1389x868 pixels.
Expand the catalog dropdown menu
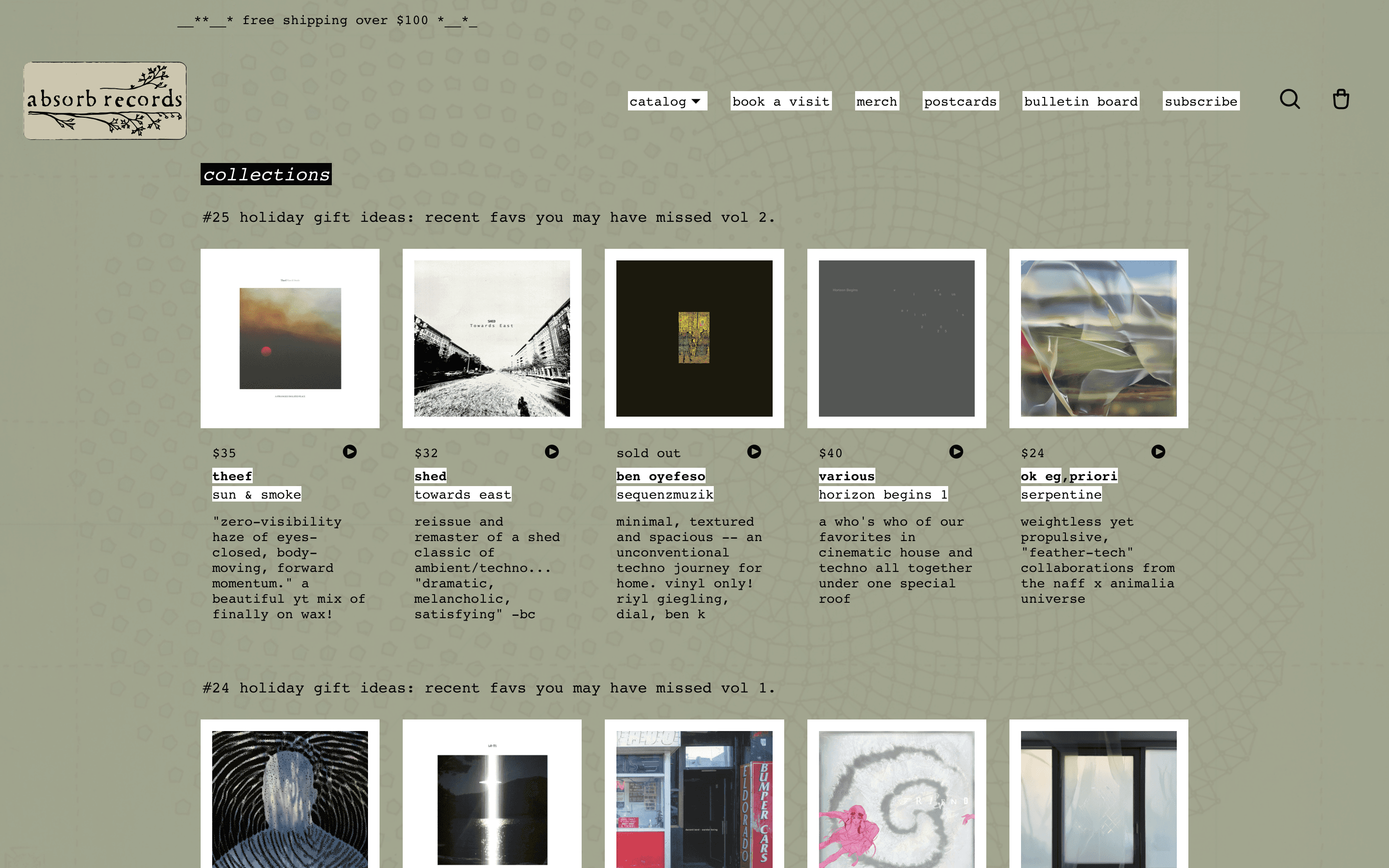point(667,102)
